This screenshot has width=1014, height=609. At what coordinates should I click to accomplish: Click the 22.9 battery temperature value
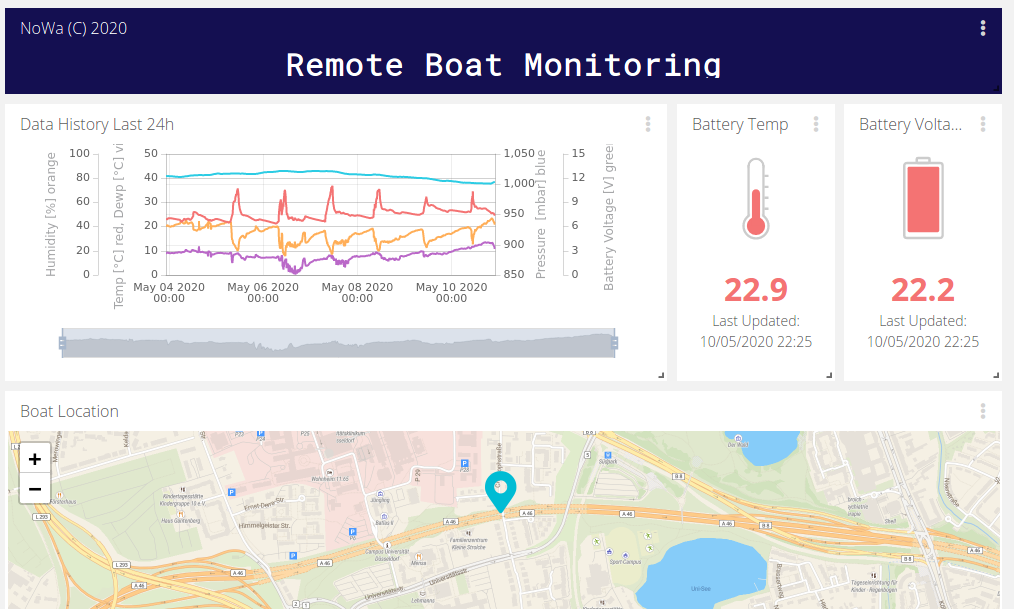point(755,290)
